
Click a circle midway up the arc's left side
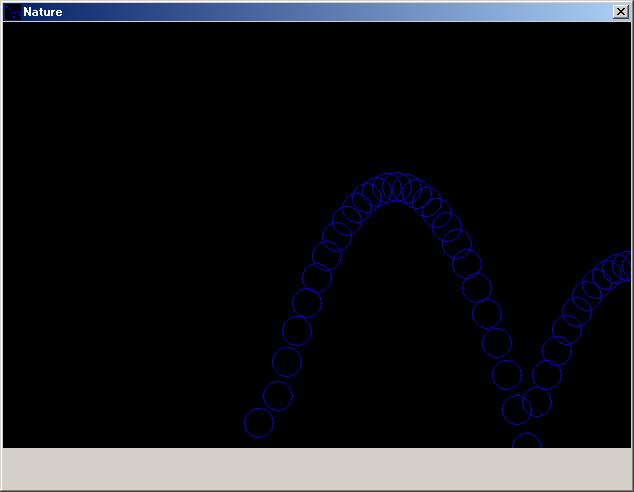point(307,302)
